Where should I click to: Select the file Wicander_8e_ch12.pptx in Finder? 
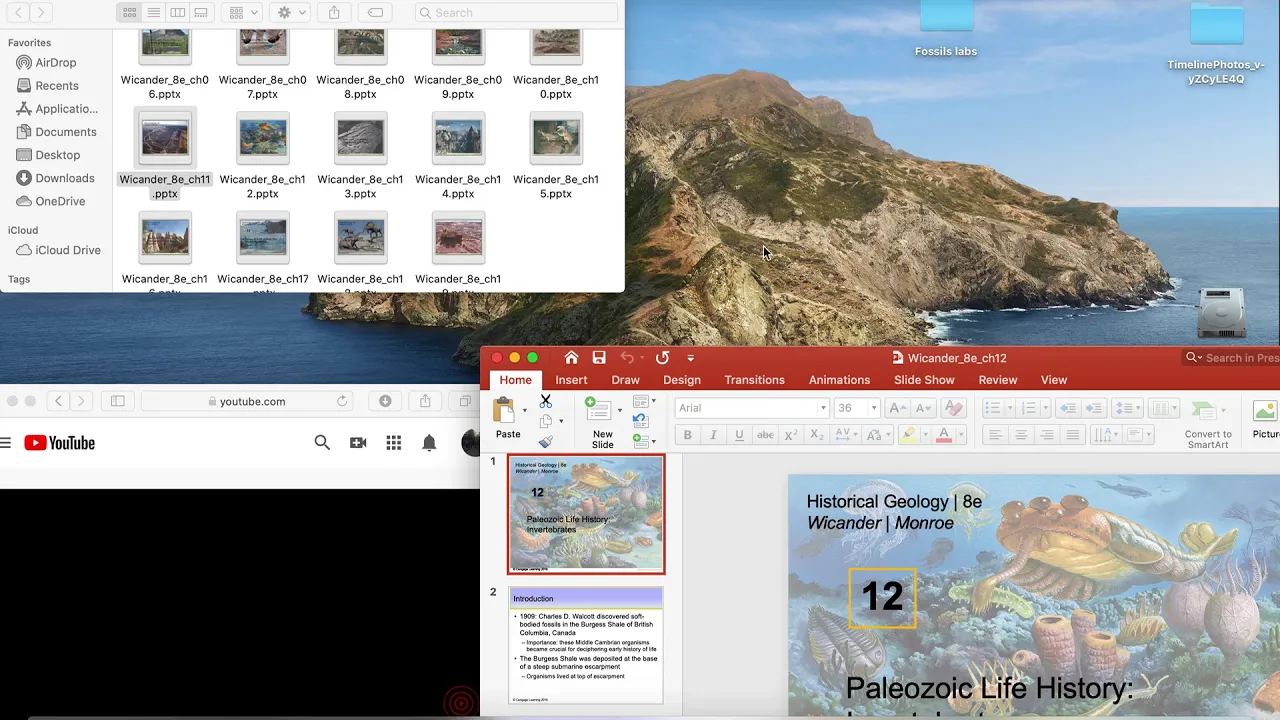(263, 156)
